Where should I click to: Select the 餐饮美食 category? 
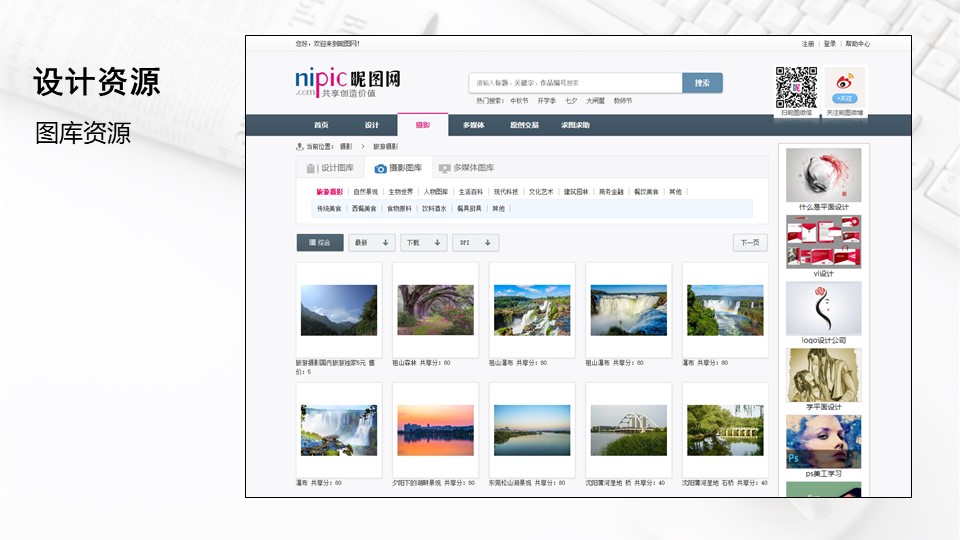(646, 192)
